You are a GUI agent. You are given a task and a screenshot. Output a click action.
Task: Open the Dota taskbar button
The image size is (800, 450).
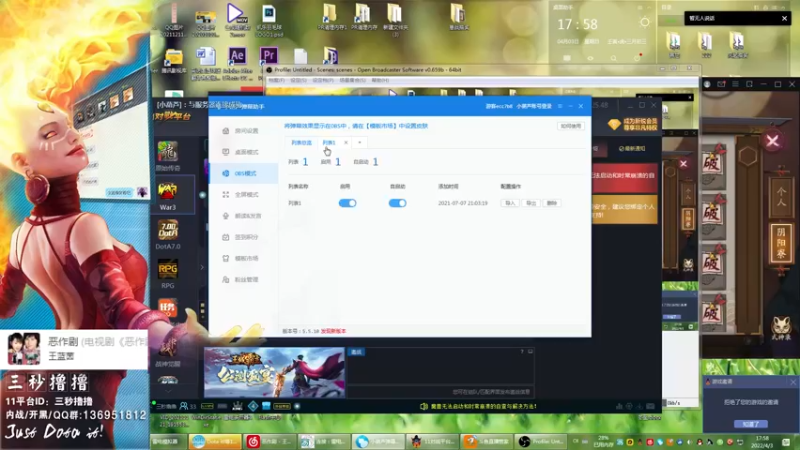(x=215, y=441)
